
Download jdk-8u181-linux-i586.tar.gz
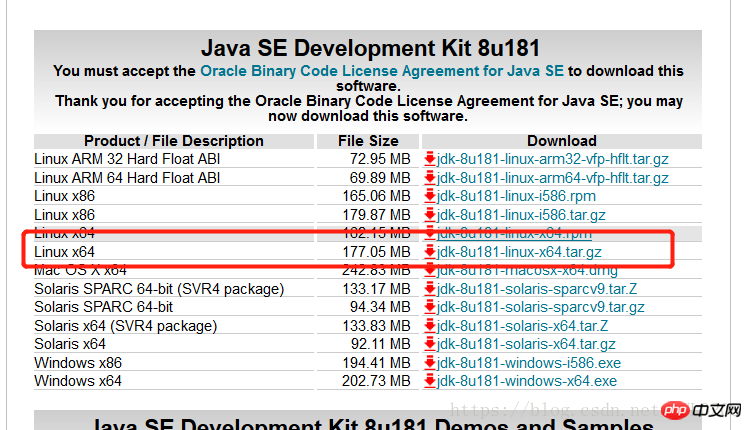(x=521, y=215)
